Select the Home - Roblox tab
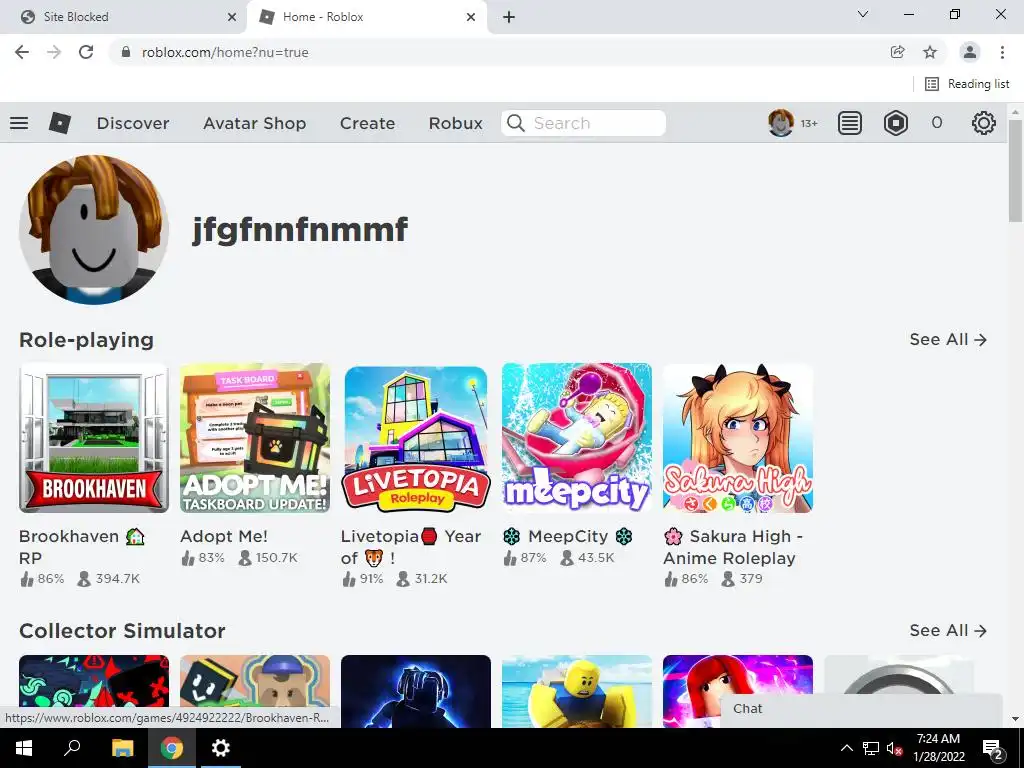 tap(366, 17)
